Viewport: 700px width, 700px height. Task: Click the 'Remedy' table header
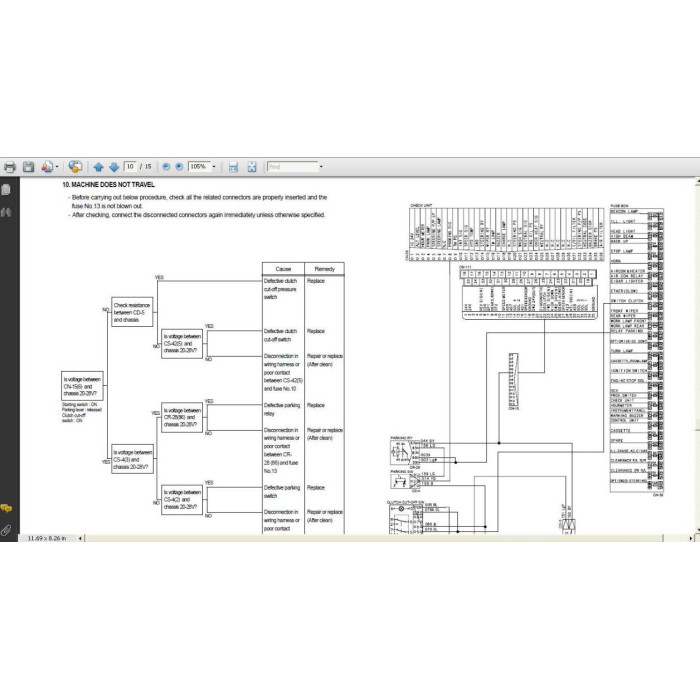[x=325, y=269]
